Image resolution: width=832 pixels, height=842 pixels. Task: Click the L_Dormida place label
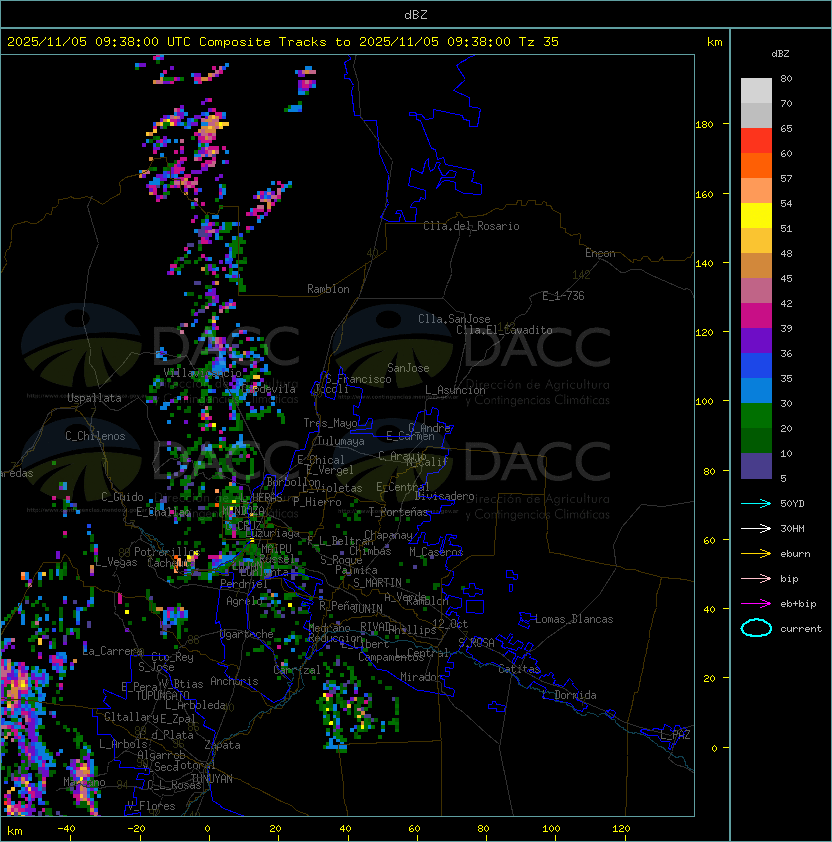pyautogui.click(x=569, y=695)
